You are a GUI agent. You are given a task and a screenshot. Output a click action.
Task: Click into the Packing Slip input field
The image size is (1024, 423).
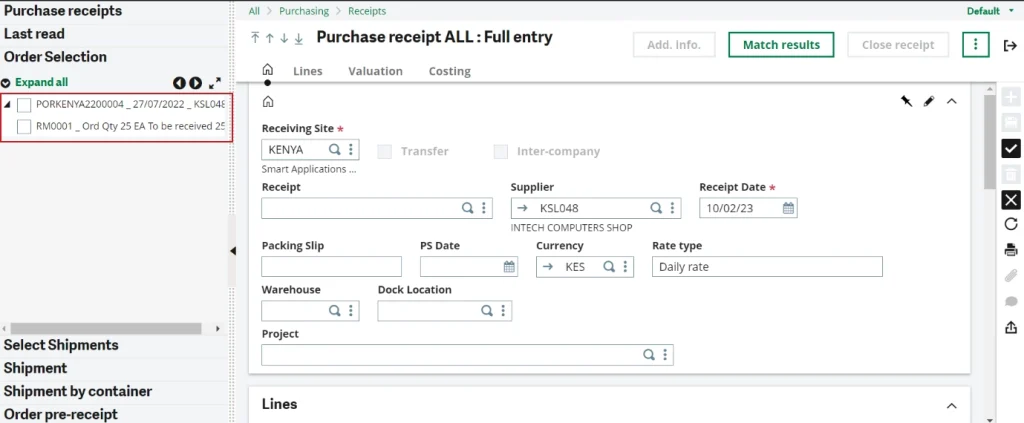coord(331,267)
